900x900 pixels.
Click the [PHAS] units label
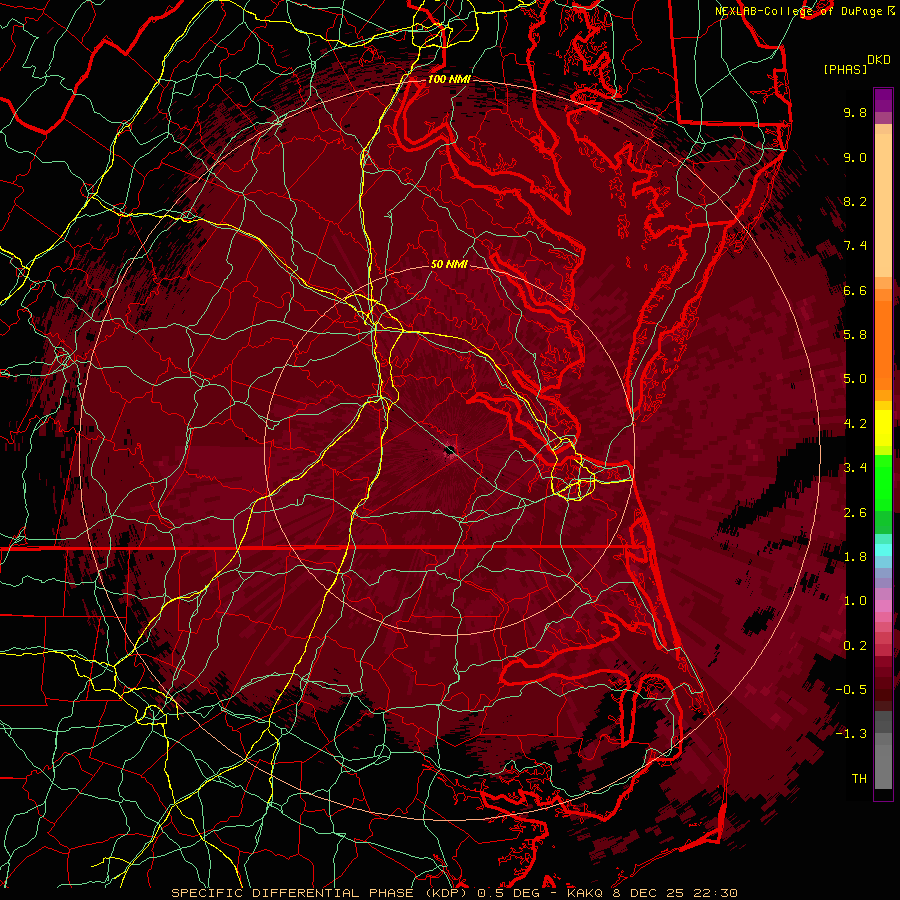click(x=845, y=69)
